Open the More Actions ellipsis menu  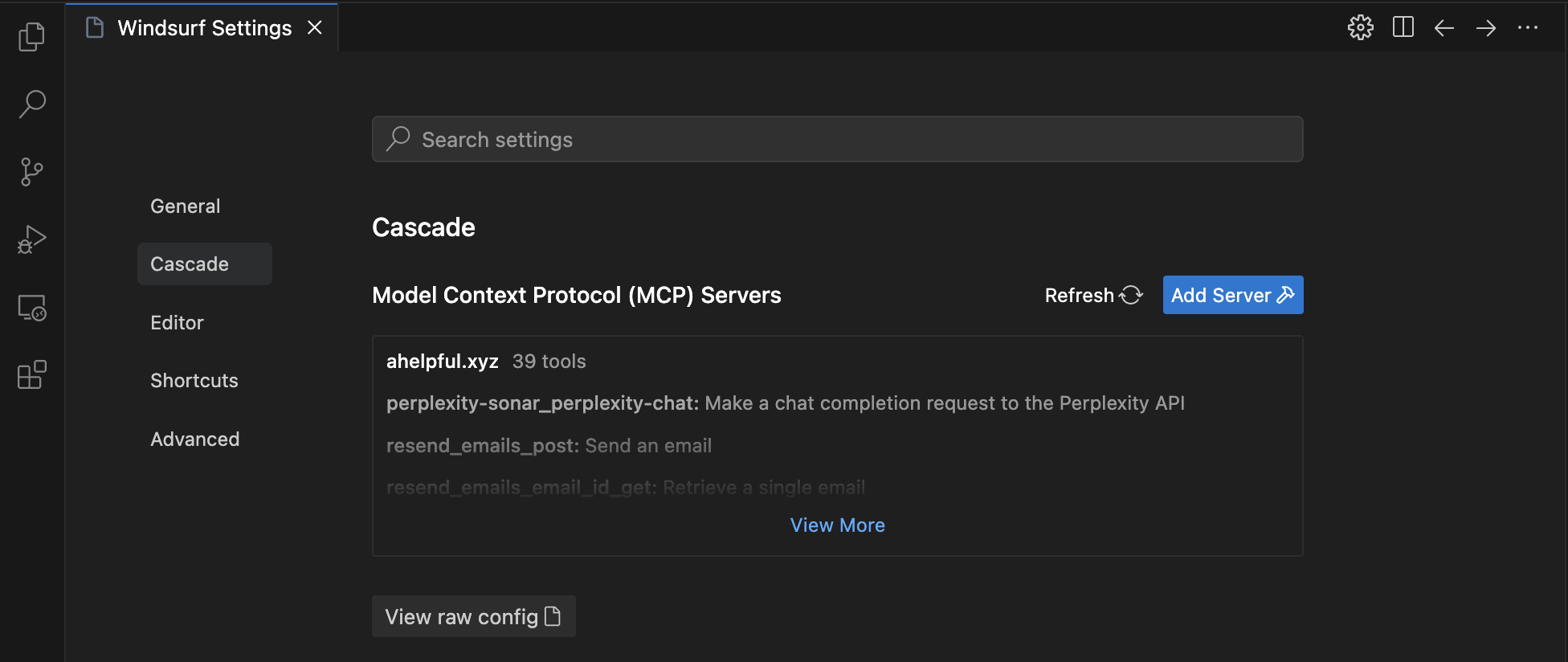1528,28
